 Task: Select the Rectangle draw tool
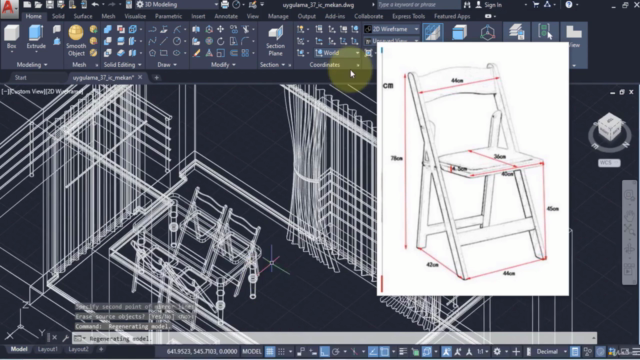[x=164, y=53]
